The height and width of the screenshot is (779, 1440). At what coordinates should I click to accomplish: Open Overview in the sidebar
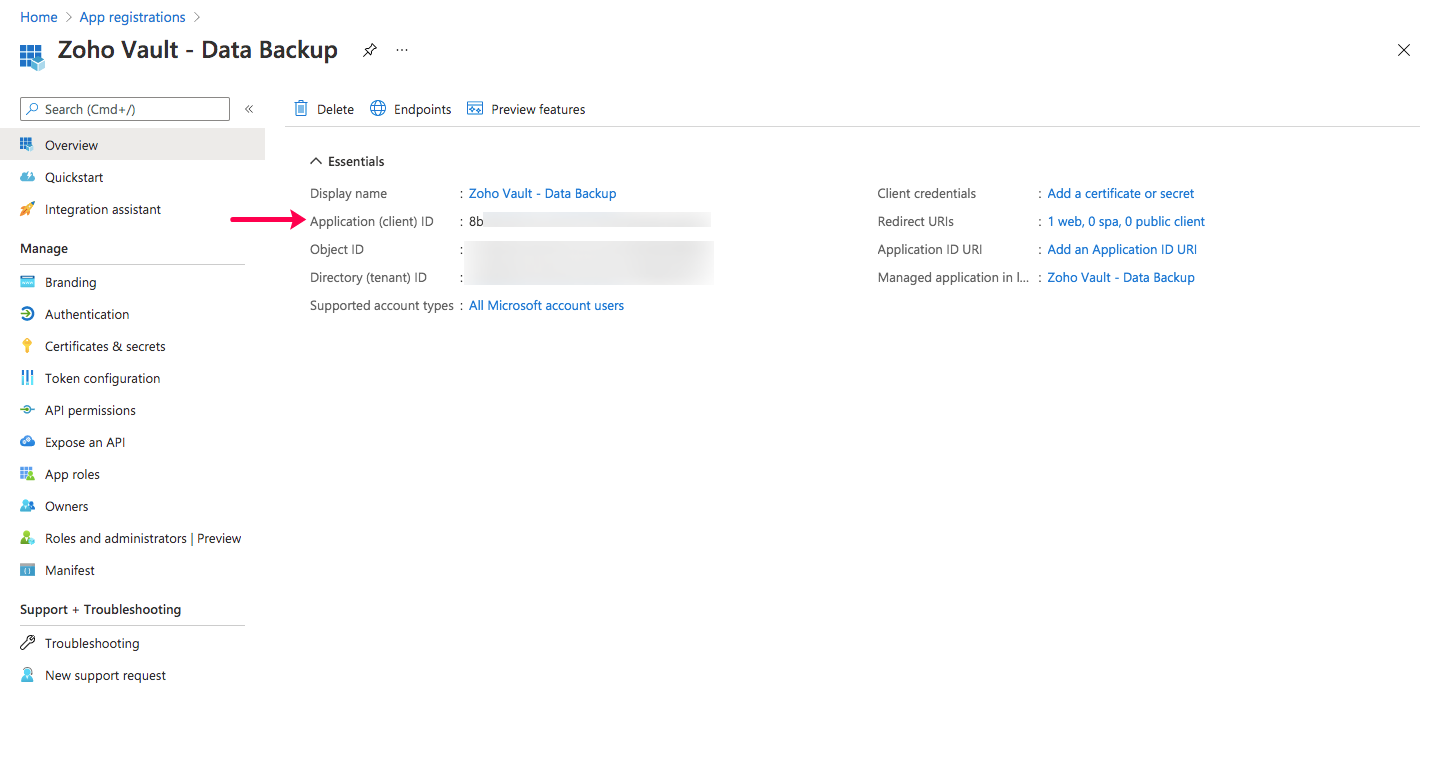tap(132, 145)
